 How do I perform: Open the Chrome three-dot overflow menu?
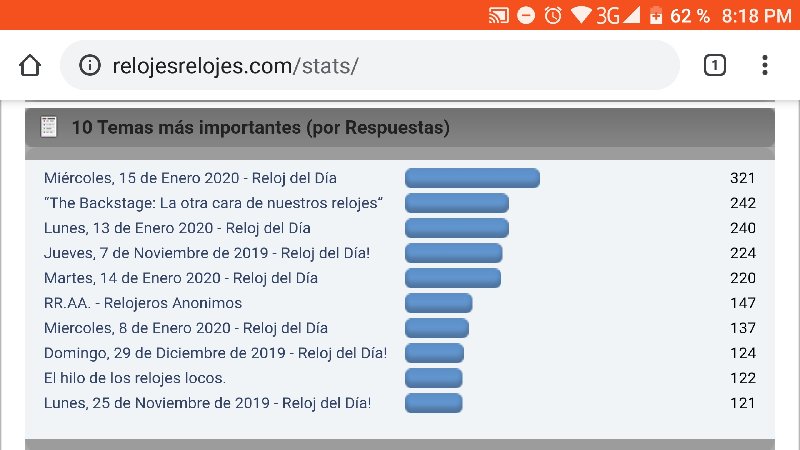[x=764, y=65]
